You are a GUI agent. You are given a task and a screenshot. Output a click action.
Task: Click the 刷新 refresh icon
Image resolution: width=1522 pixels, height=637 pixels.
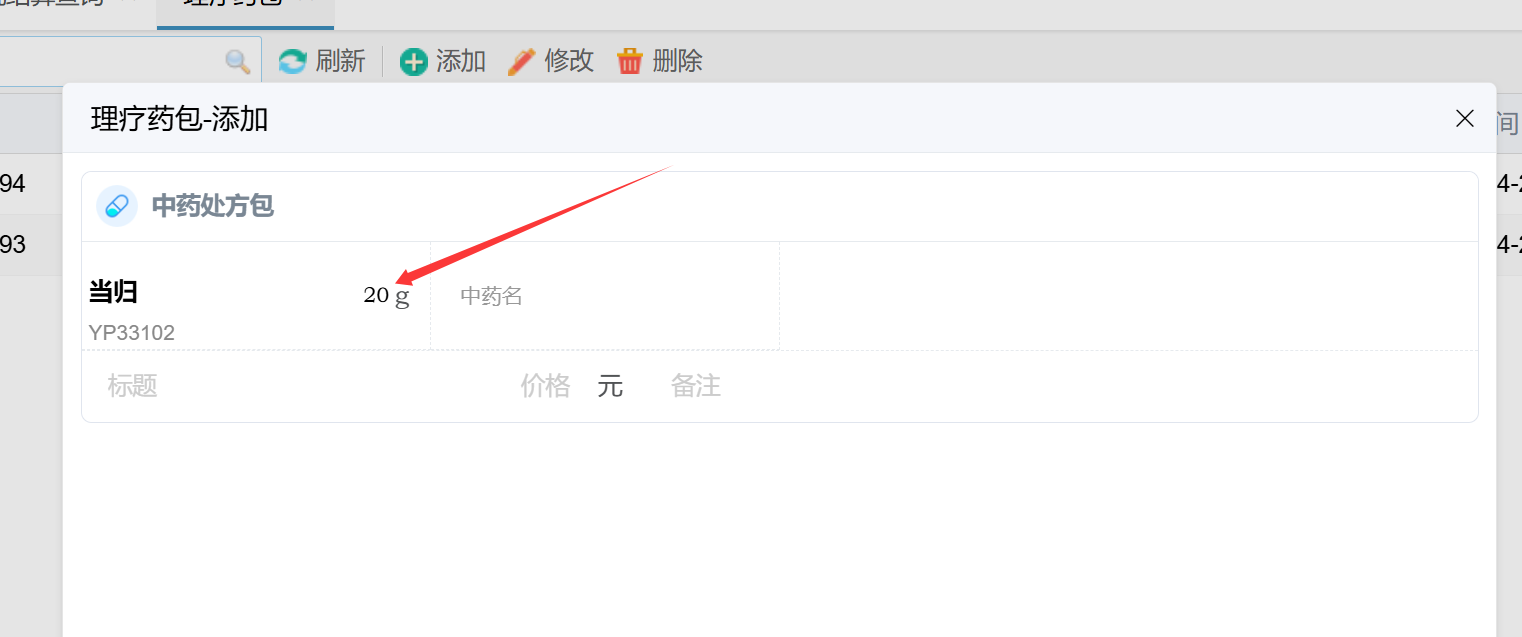point(292,62)
